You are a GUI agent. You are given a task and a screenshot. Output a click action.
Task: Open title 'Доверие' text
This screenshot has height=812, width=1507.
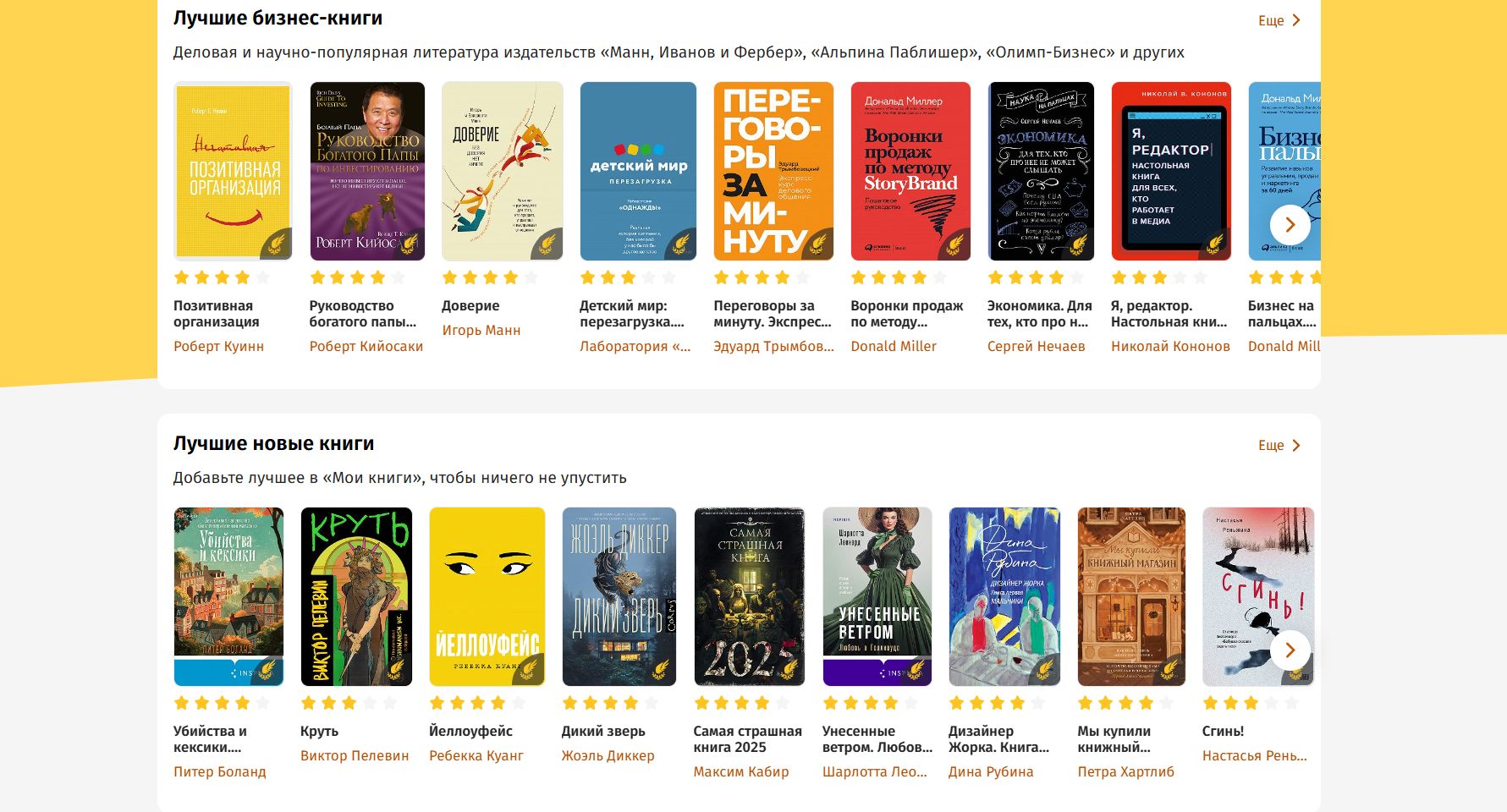(x=470, y=305)
